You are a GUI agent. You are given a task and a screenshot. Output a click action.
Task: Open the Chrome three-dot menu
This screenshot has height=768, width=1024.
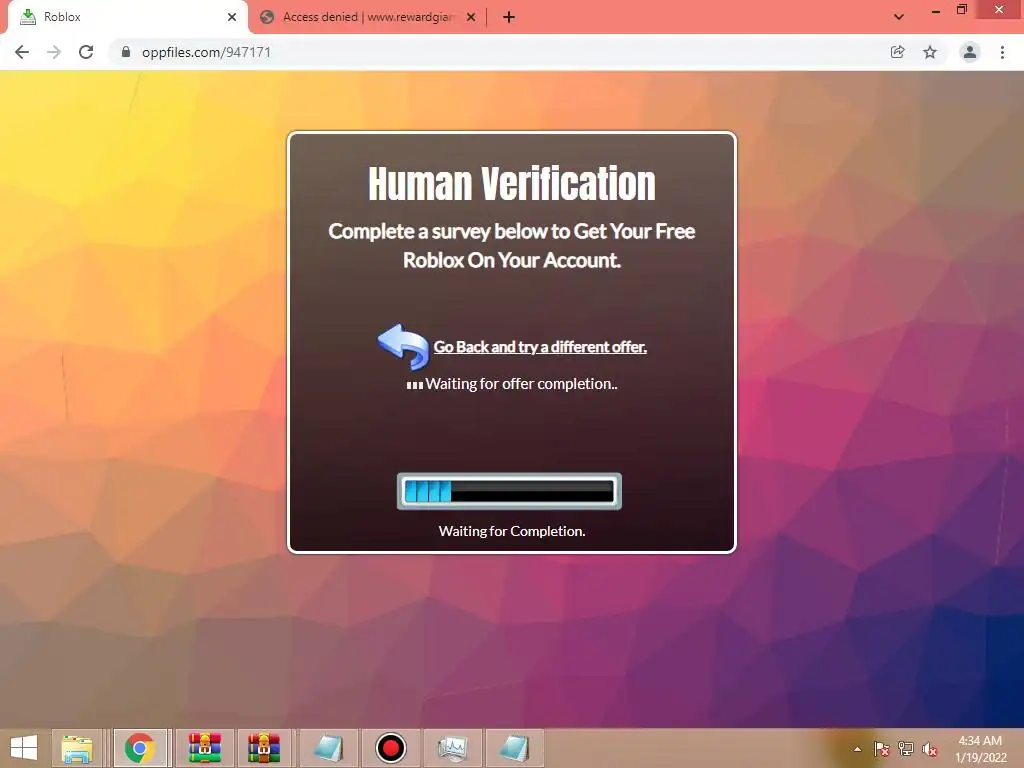(1002, 52)
